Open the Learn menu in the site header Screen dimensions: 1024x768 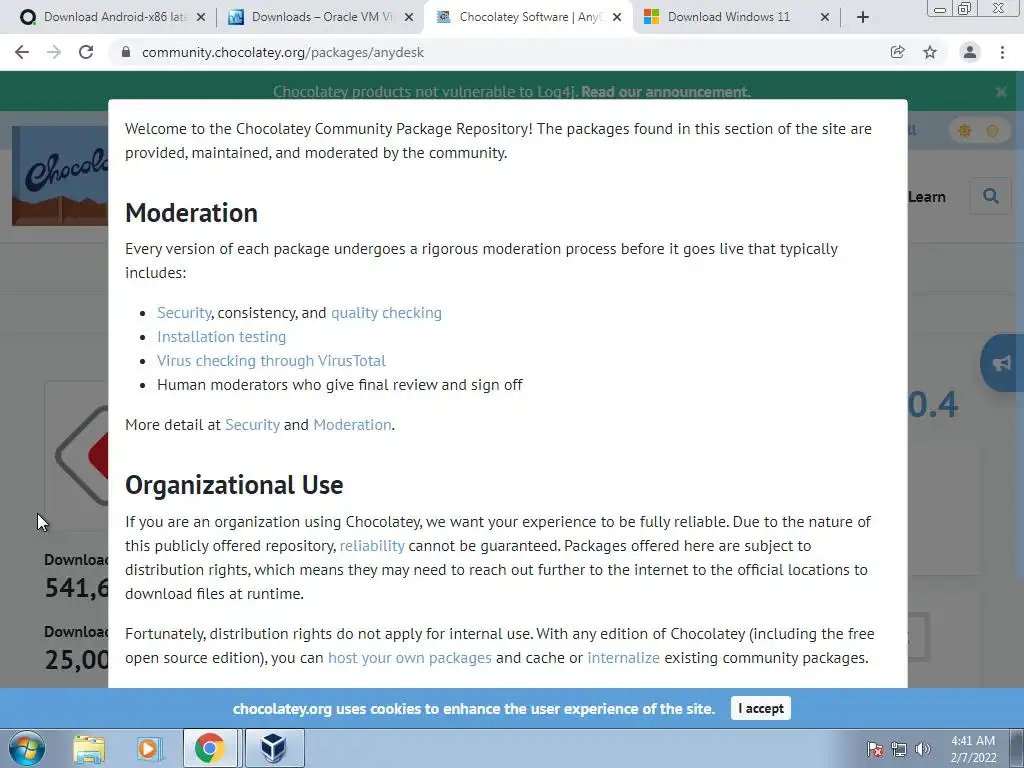(x=927, y=197)
